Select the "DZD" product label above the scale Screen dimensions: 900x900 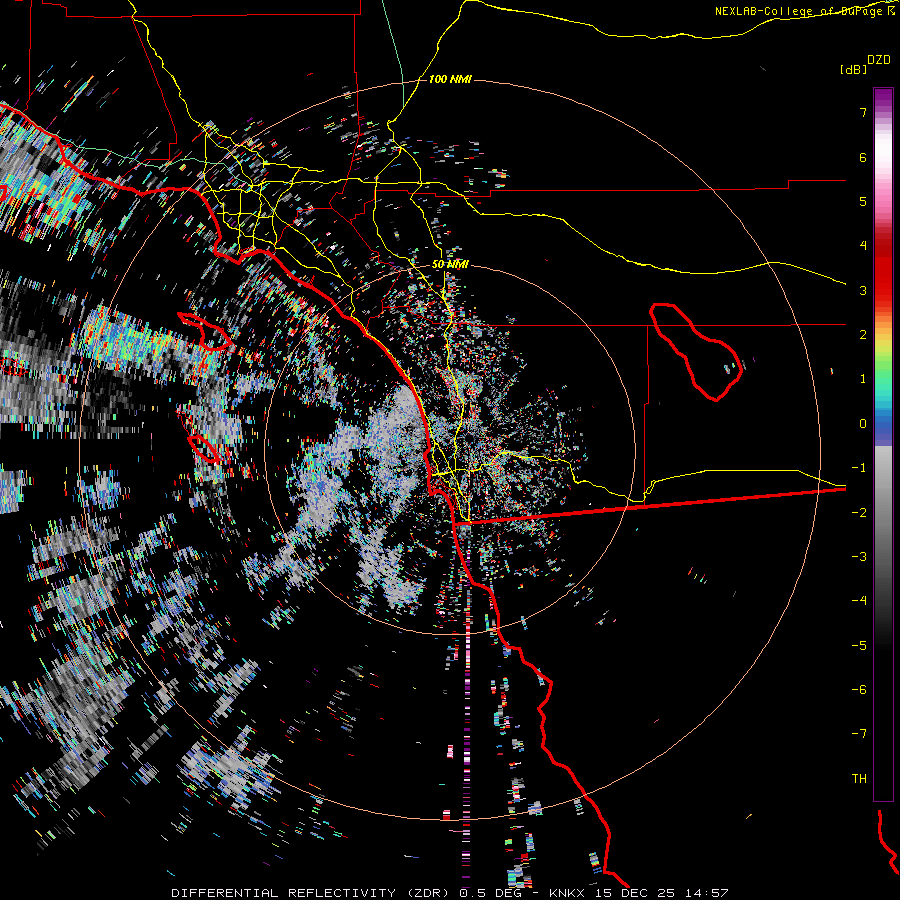879,59
